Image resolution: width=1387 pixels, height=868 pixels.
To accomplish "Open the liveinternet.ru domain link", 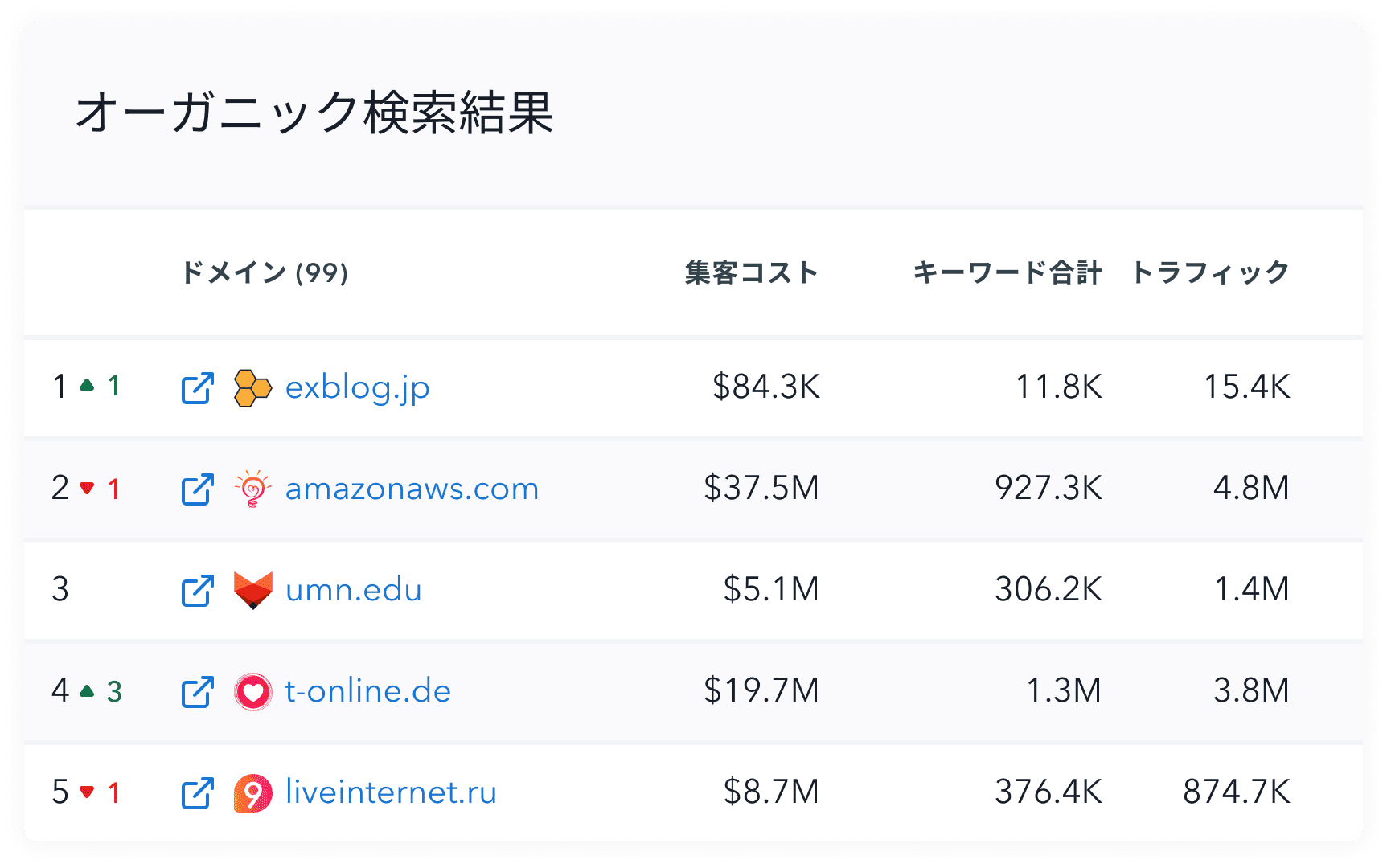I will point(391,792).
